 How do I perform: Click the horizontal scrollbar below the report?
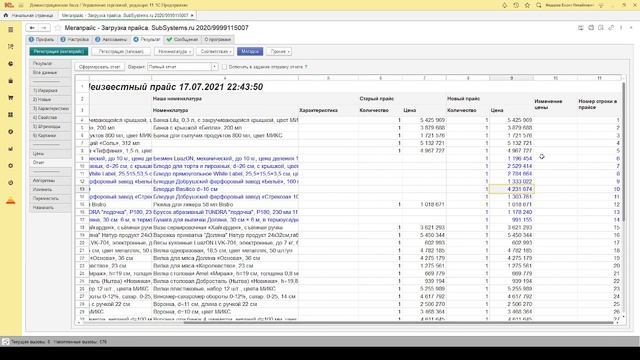pyautogui.click(x=398, y=323)
